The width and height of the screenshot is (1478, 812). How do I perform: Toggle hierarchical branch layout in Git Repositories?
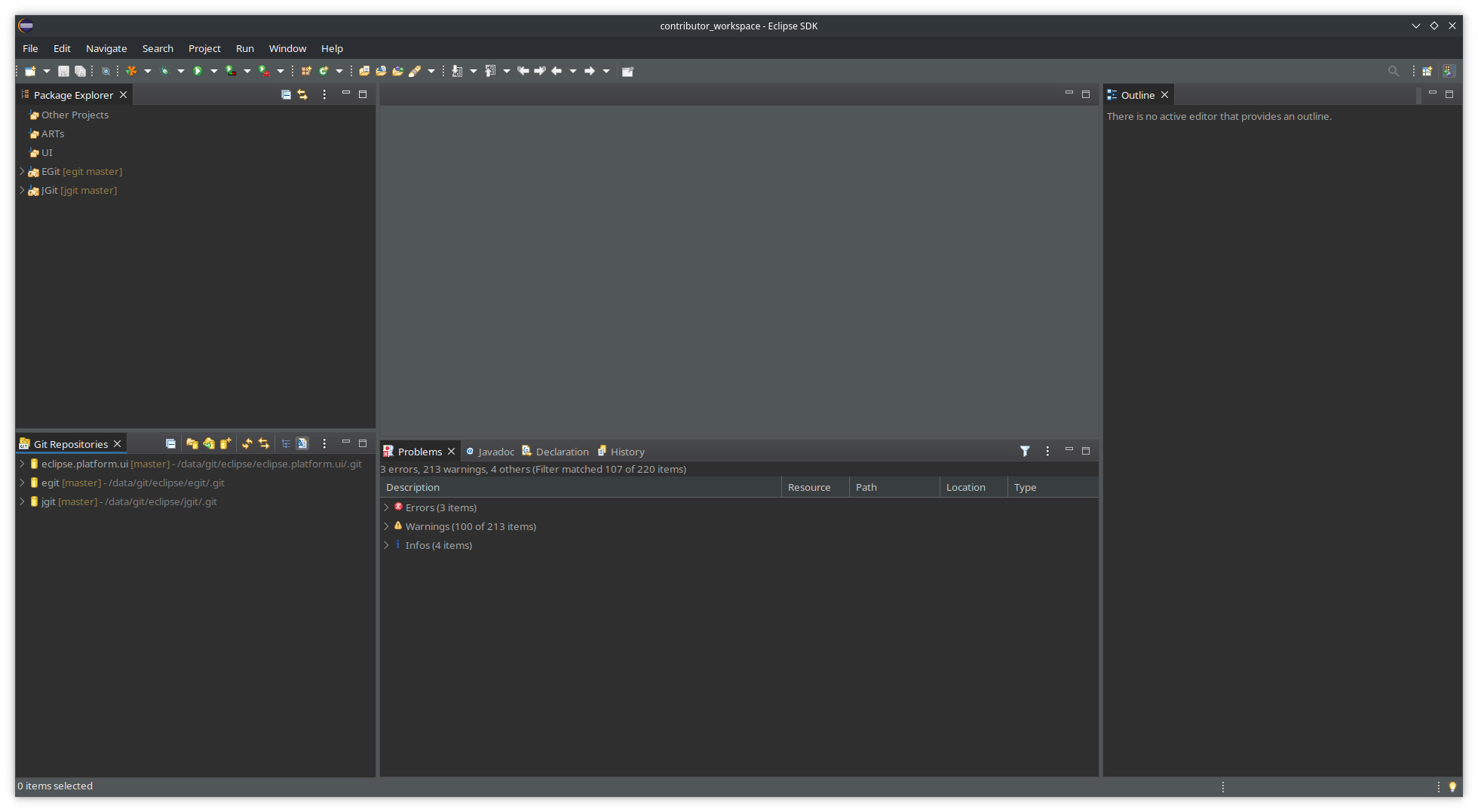point(286,443)
